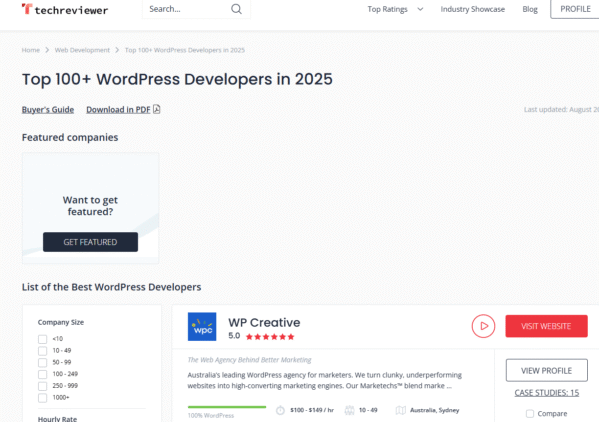Click the location map icon
Image resolution: width=599 pixels, height=422 pixels.
400,411
